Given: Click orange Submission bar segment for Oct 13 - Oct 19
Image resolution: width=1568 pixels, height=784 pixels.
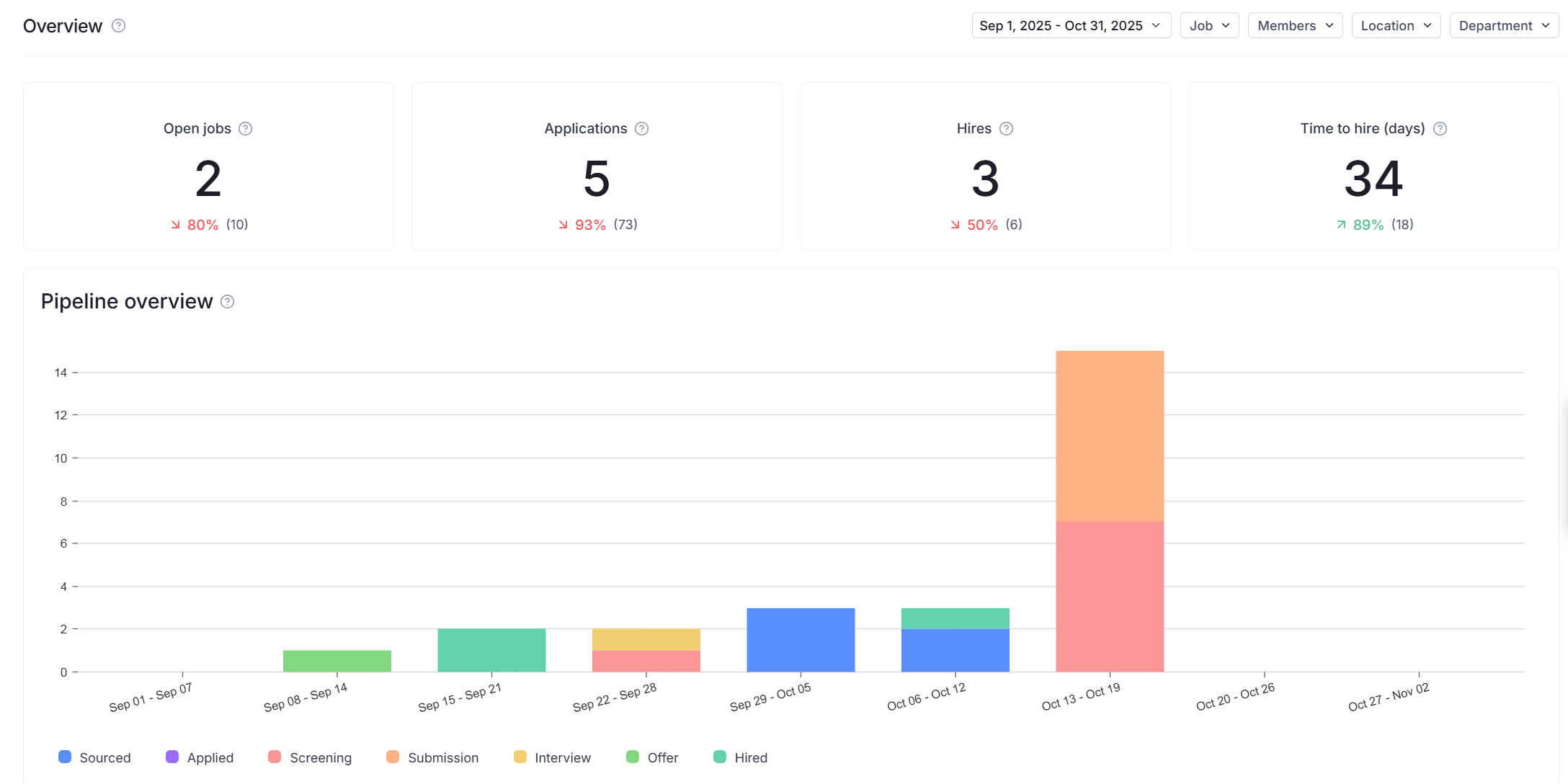Looking at the screenshot, I should pos(1110,436).
